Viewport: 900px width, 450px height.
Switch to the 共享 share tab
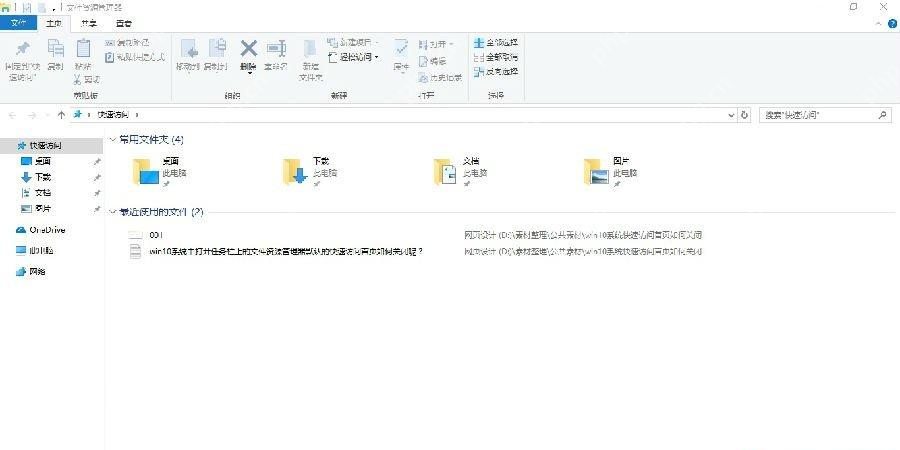tap(88, 24)
